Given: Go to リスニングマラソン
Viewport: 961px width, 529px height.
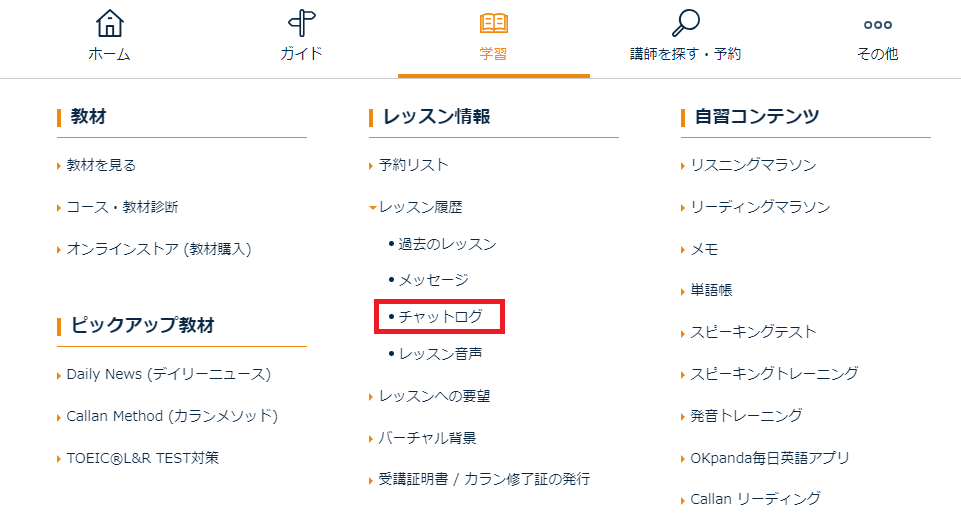Looking at the screenshot, I should (753, 165).
